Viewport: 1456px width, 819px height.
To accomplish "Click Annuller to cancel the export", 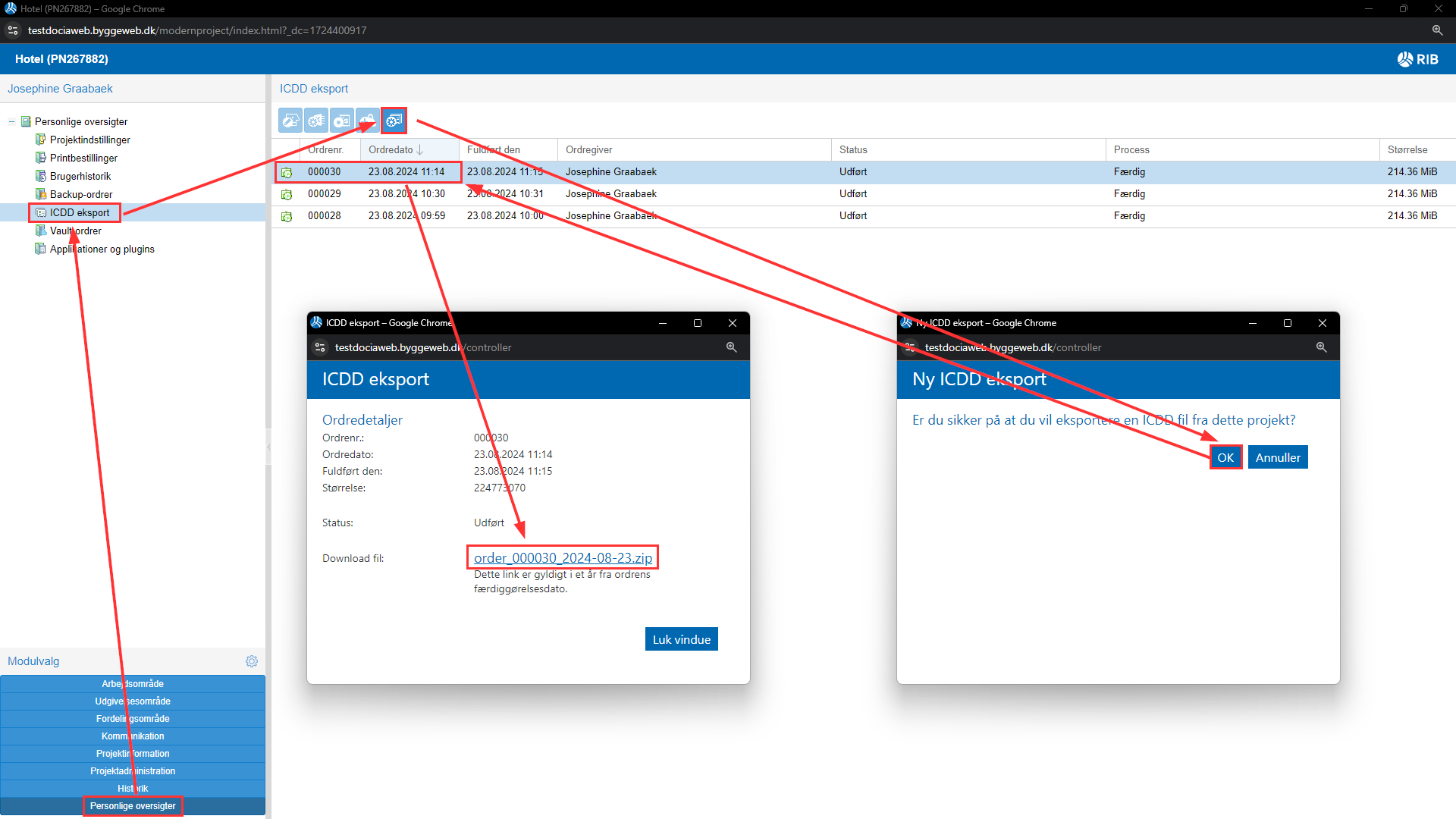I will [1278, 458].
